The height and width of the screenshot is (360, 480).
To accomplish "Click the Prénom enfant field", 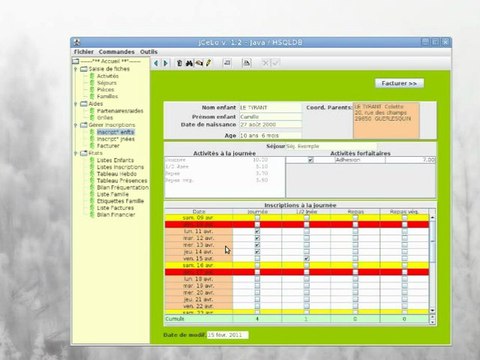I will (x=270, y=117).
